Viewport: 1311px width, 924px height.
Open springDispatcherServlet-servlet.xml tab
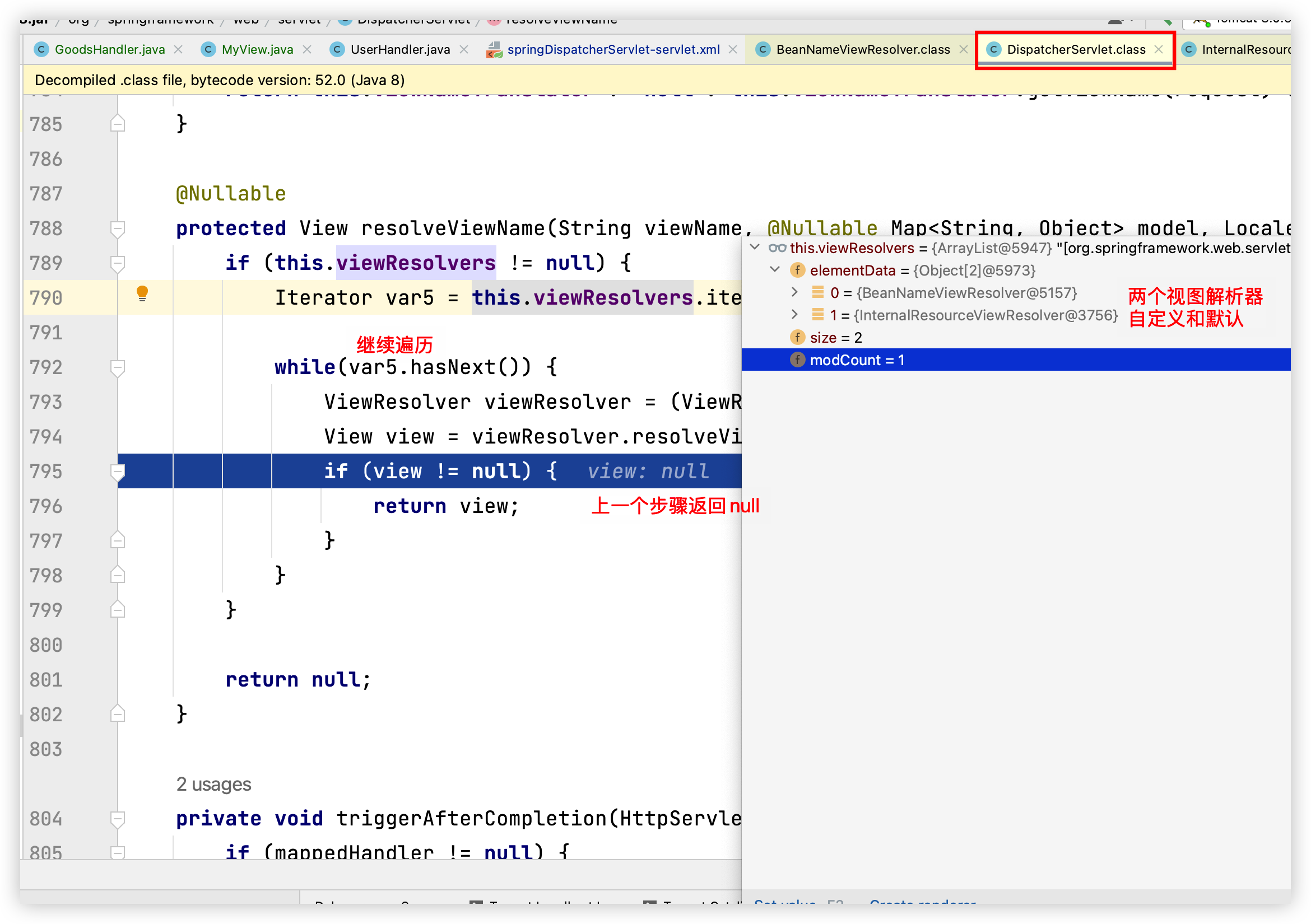pyautogui.click(x=614, y=50)
